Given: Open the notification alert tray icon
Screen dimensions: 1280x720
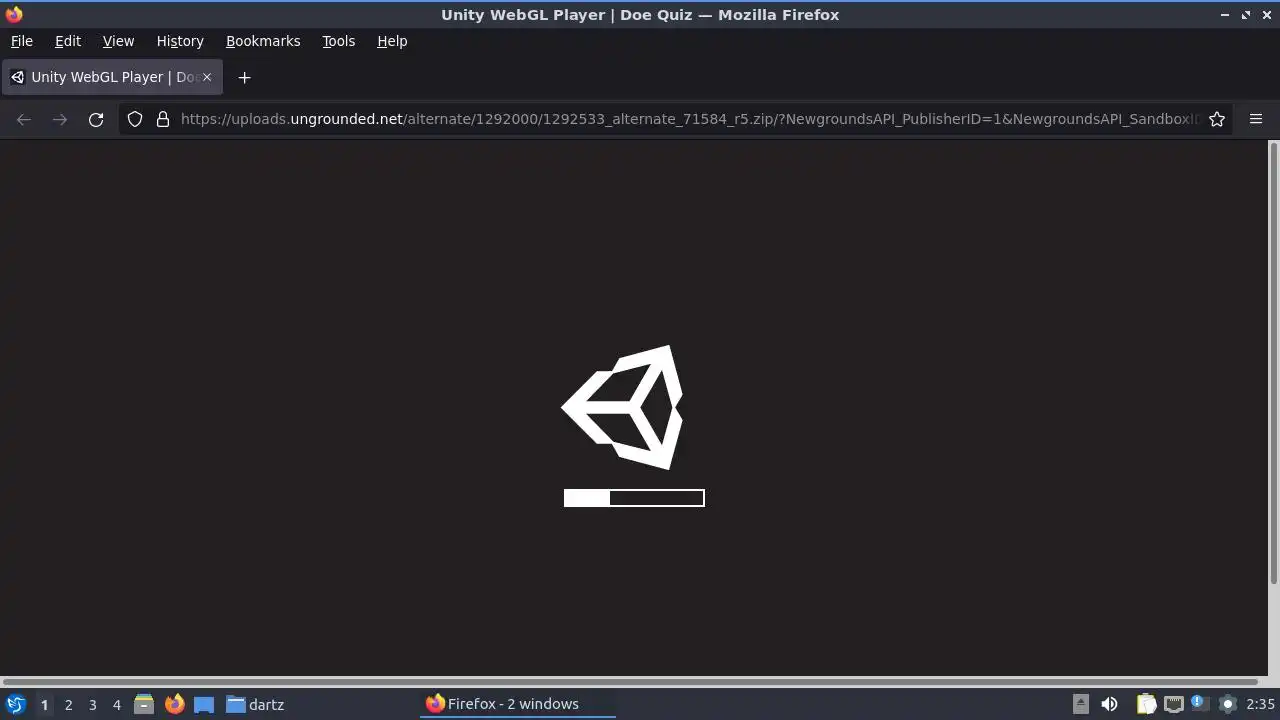Looking at the screenshot, I should pos(1199,704).
